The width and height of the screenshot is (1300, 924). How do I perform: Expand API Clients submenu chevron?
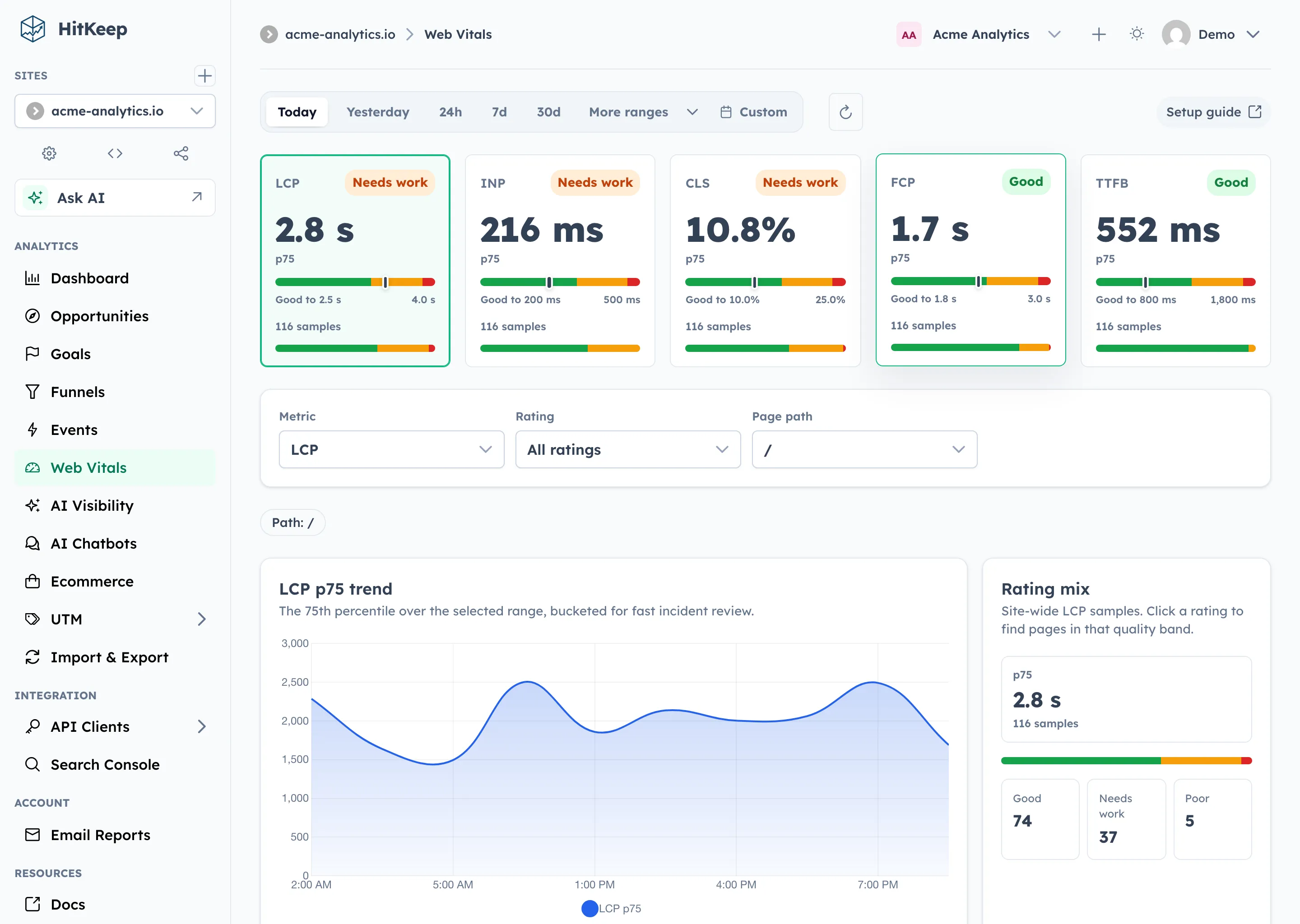[201, 726]
